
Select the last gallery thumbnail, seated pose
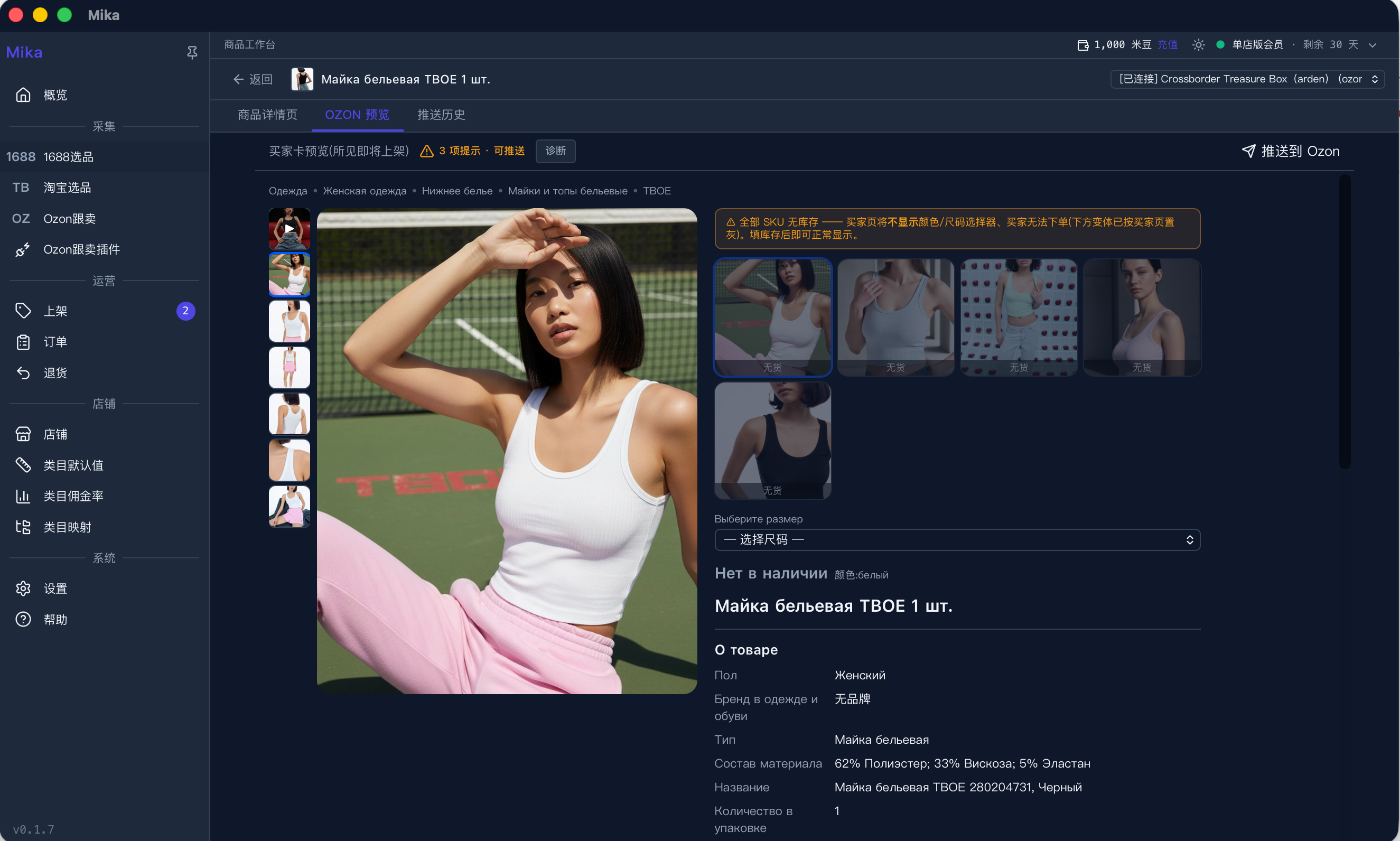289,506
